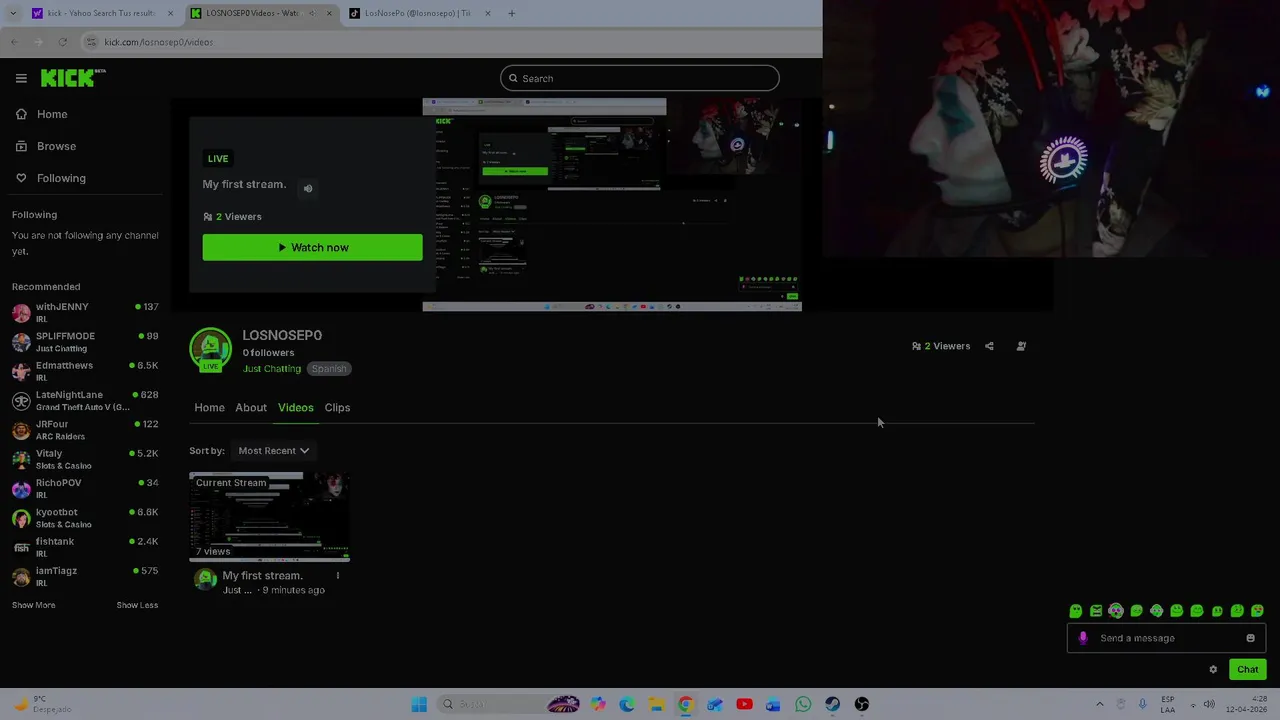1280x720 pixels.
Task: Open the Current Stream video thumbnail
Action: 270,517
